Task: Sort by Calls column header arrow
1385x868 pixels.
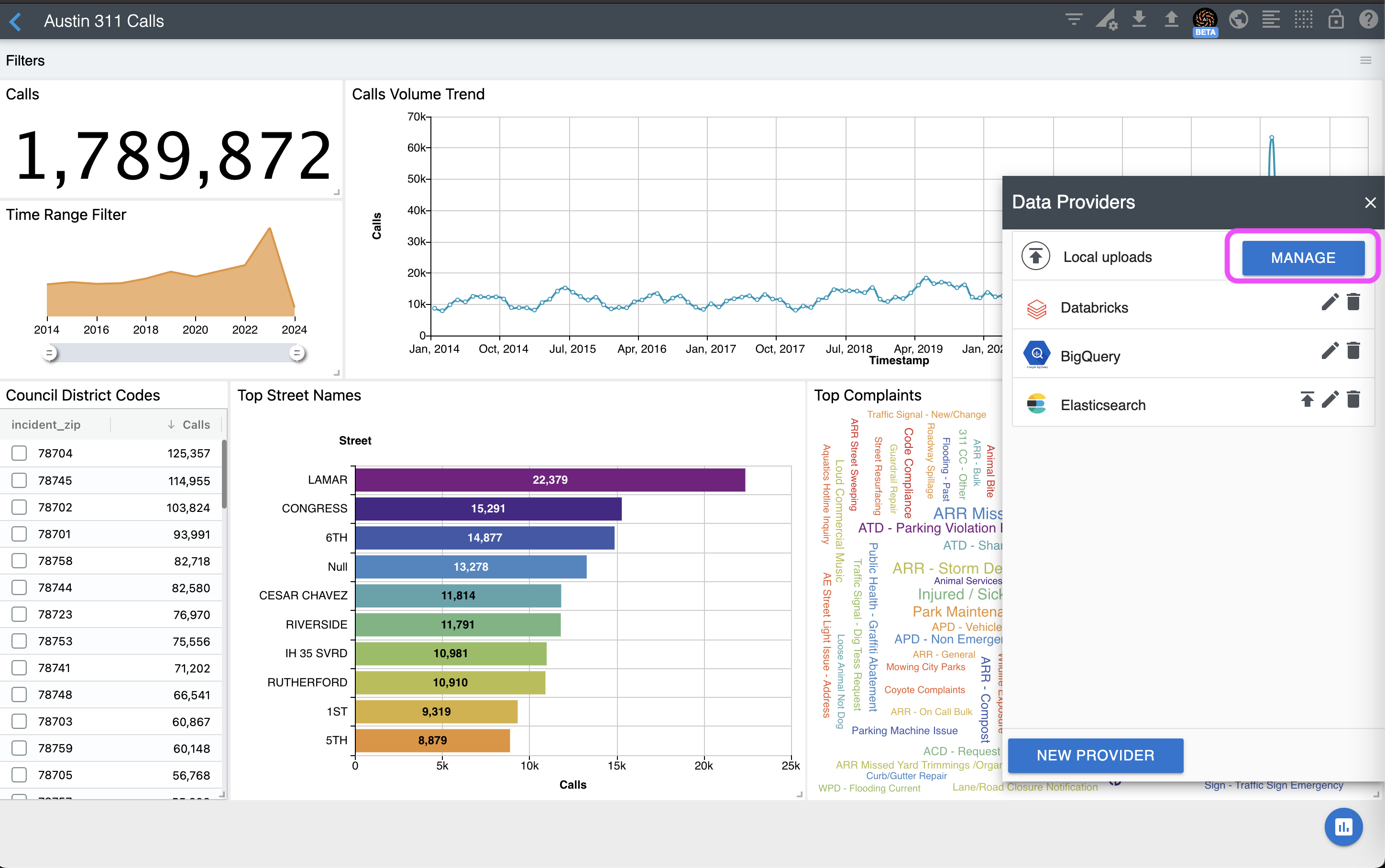Action: point(171,424)
